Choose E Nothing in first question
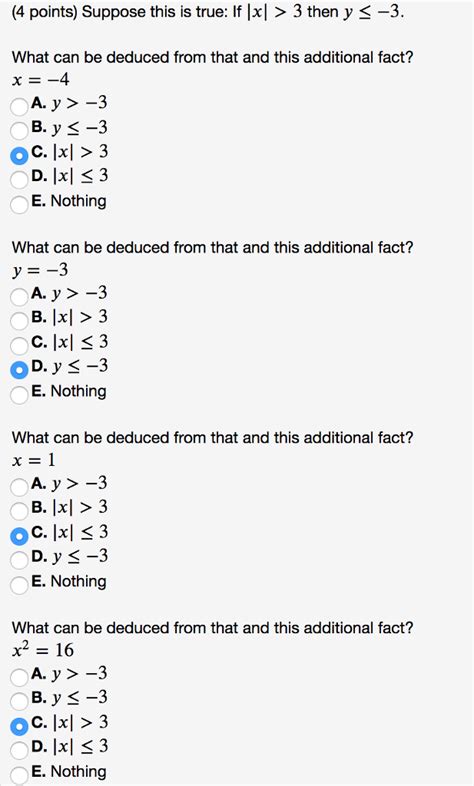Screen dimensions: 474x786 19,205
